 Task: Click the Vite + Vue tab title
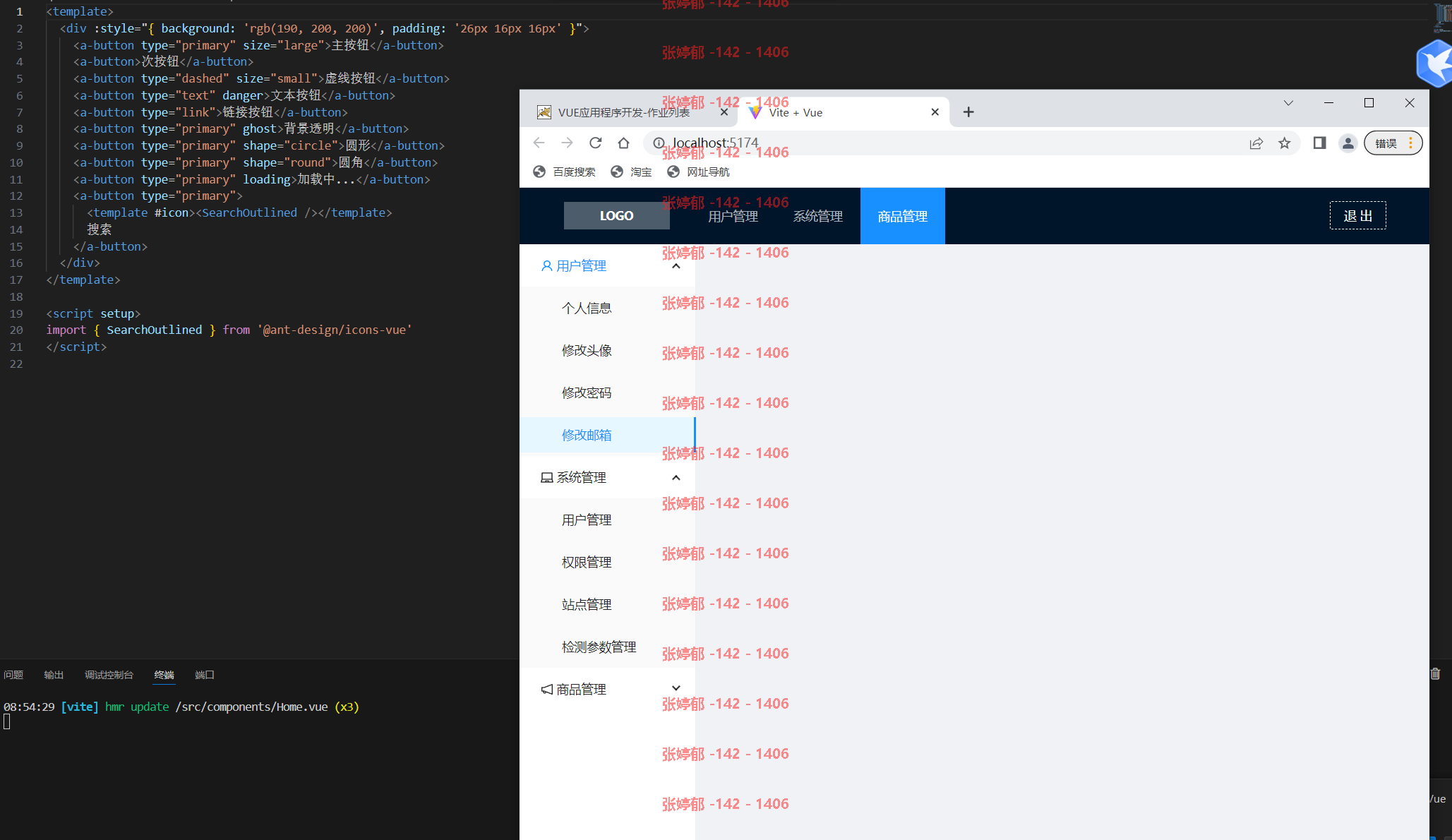(x=796, y=112)
